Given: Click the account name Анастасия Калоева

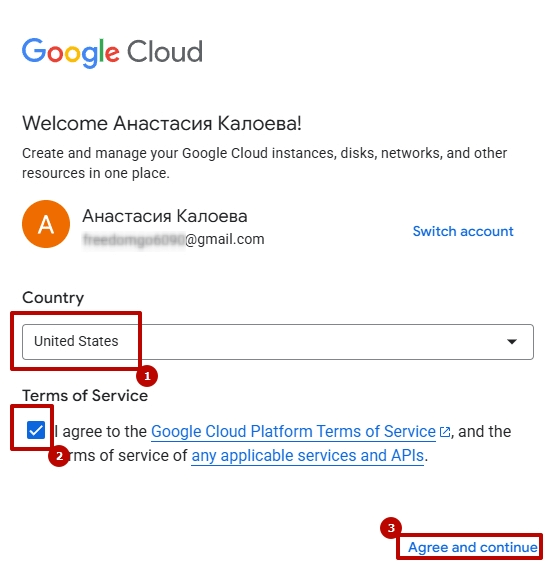Looking at the screenshot, I should coord(165,216).
